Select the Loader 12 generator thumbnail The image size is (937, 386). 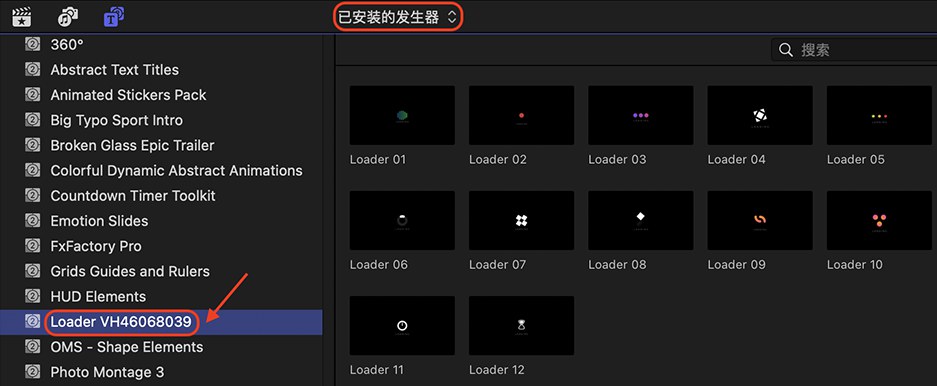point(522,326)
